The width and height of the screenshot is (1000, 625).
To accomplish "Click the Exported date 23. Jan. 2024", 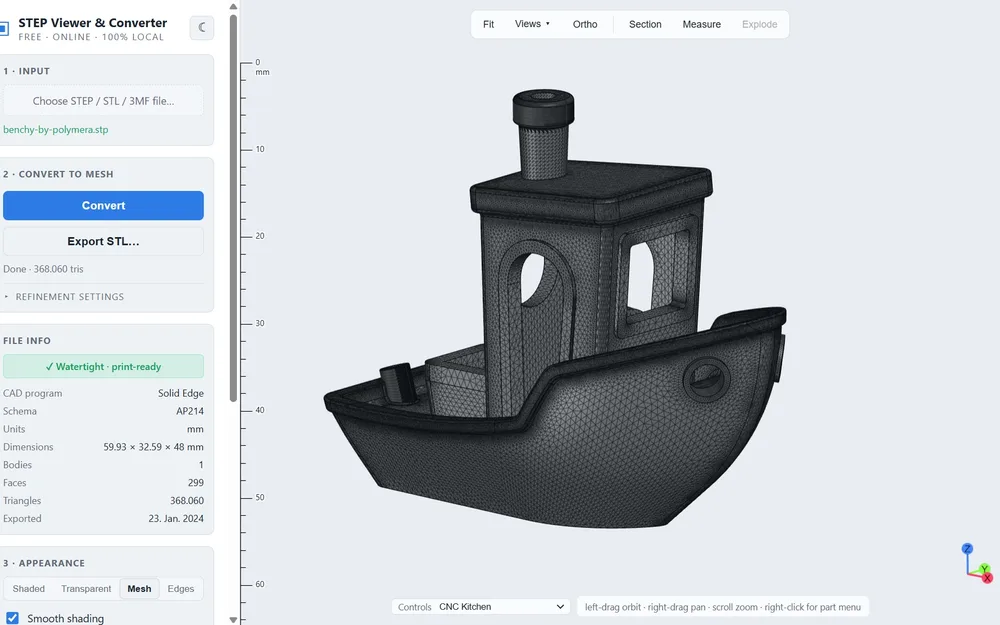I will pyautogui.click(x=176, y=518).
